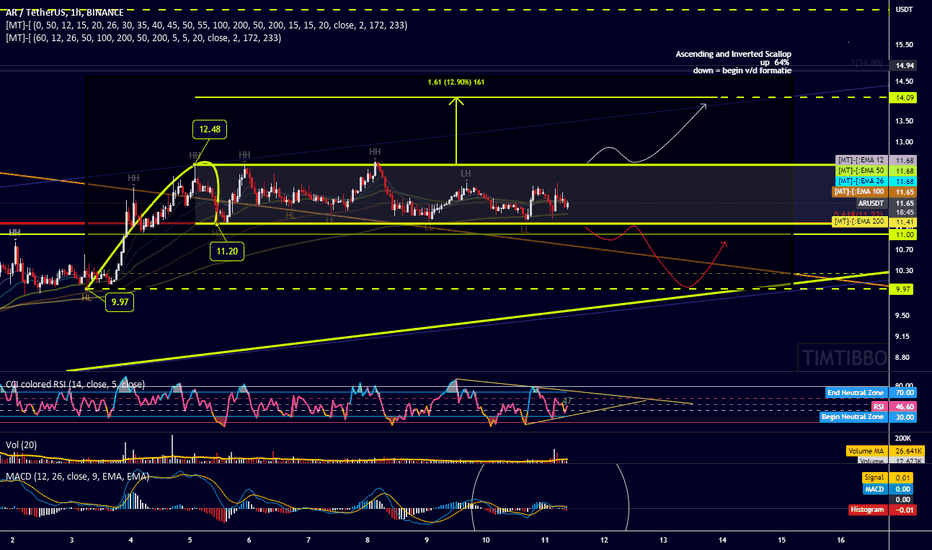Select the first [MT] indicator legend line

click(x=206, y=25)
